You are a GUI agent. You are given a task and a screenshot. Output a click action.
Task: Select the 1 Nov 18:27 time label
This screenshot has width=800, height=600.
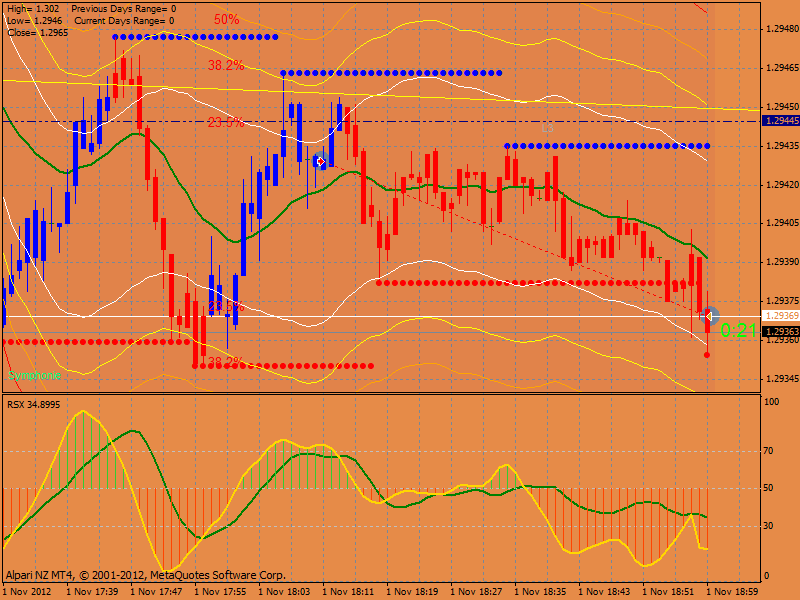coord(476,592)
